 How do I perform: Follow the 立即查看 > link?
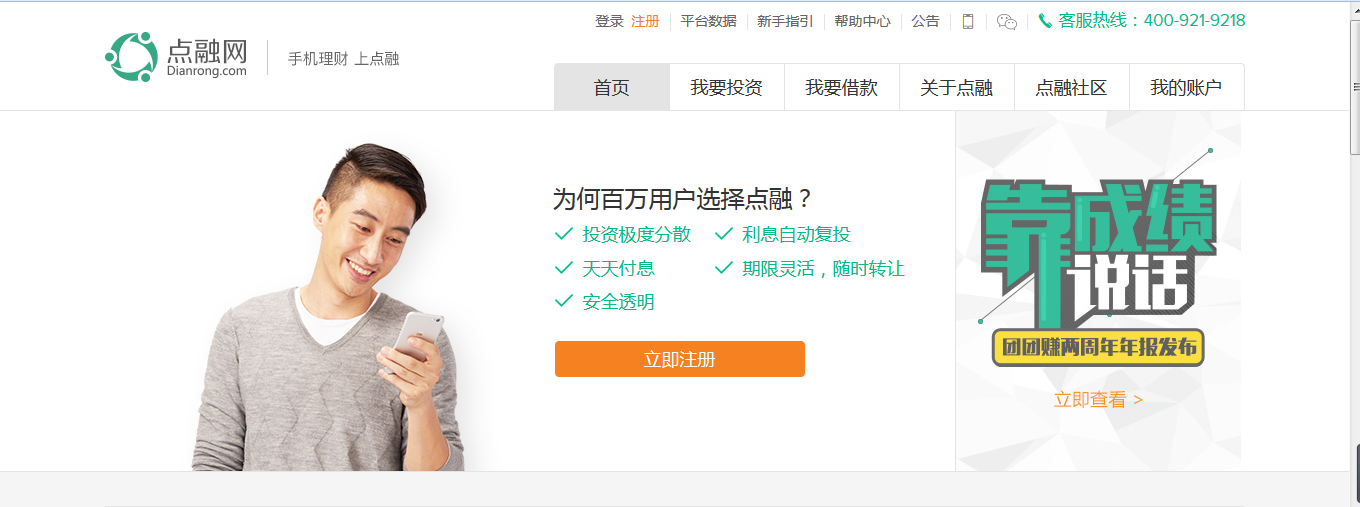tap(1098, 400)
